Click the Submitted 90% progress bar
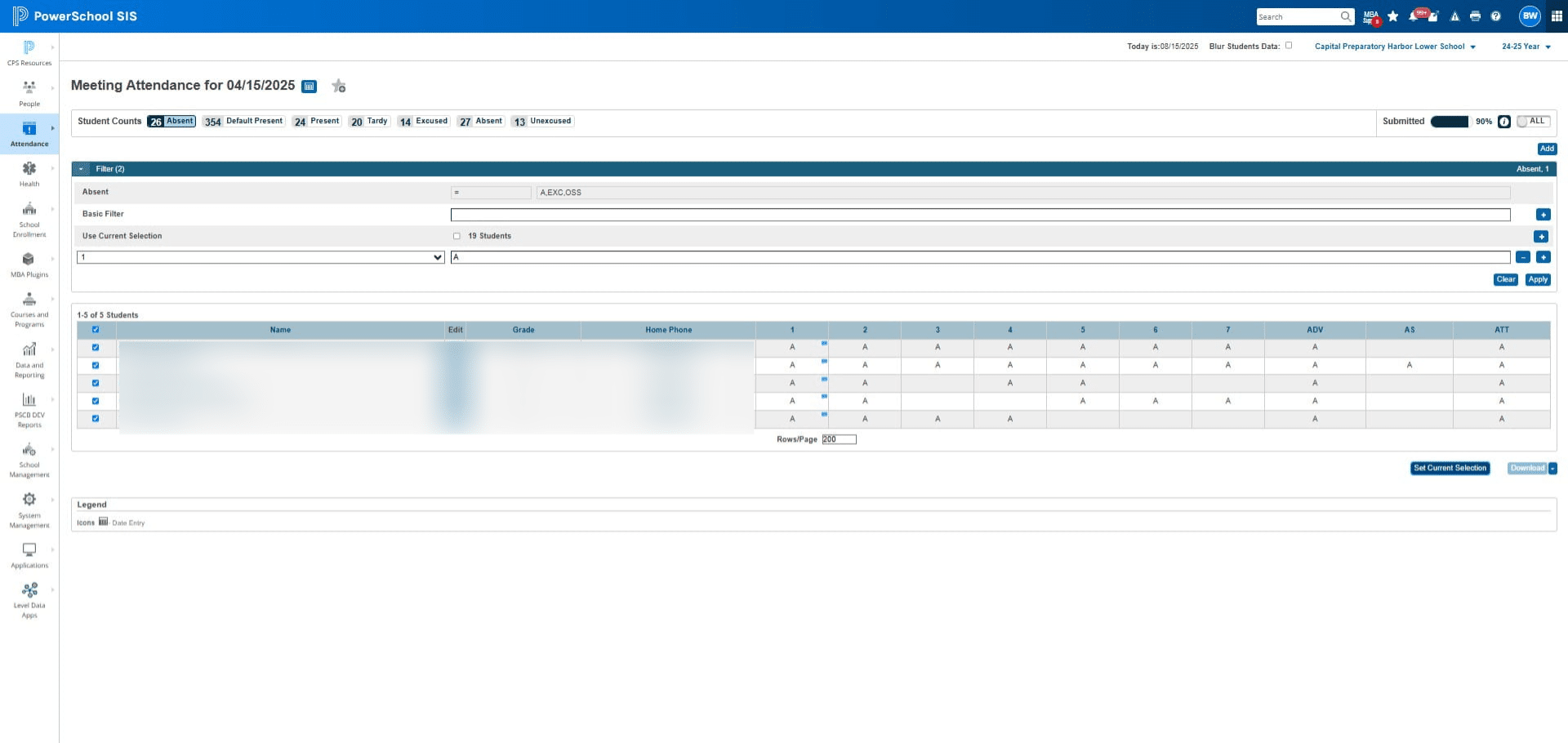 1450,122
